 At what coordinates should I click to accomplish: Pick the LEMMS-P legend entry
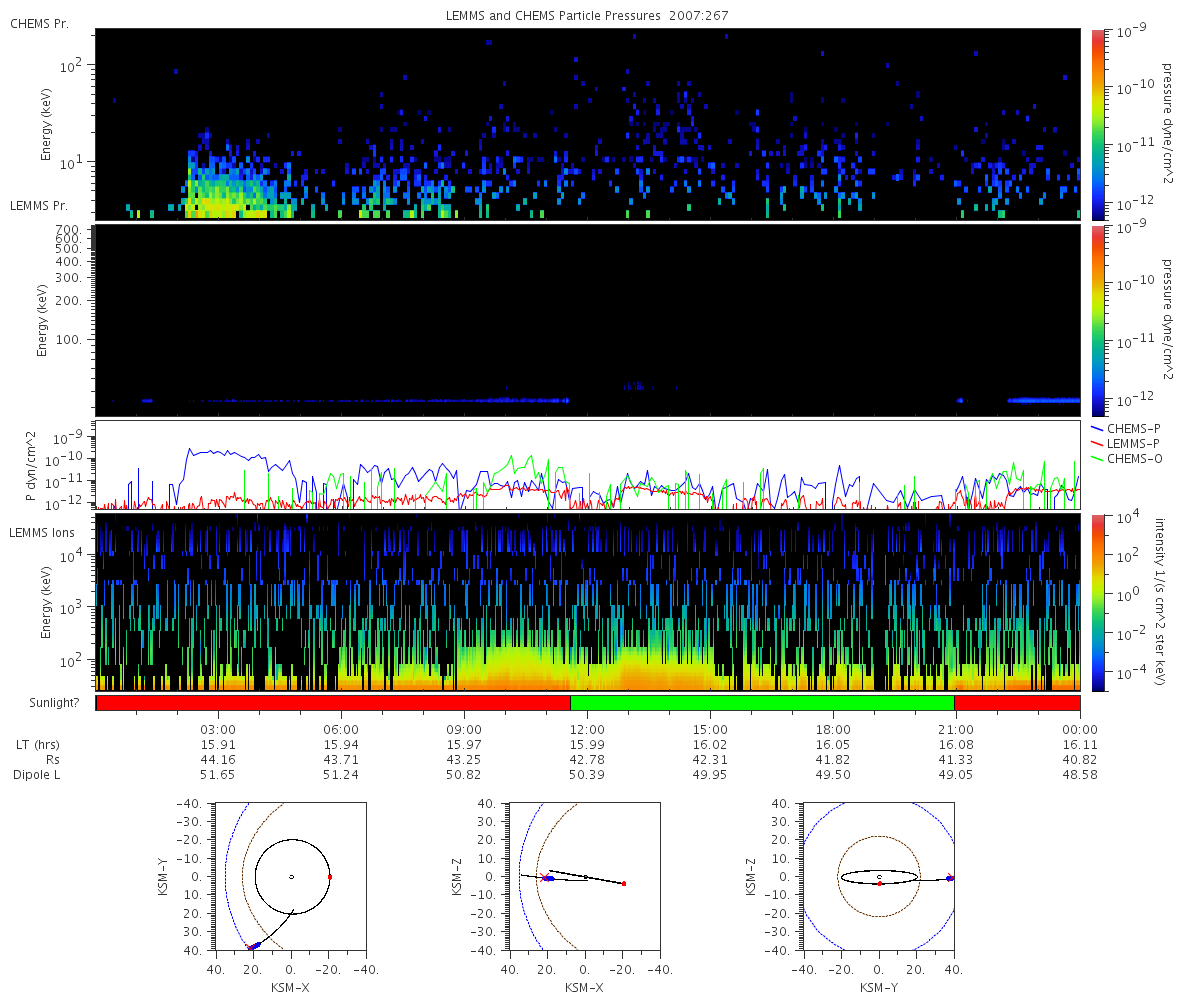click(x=1125, y=443)
